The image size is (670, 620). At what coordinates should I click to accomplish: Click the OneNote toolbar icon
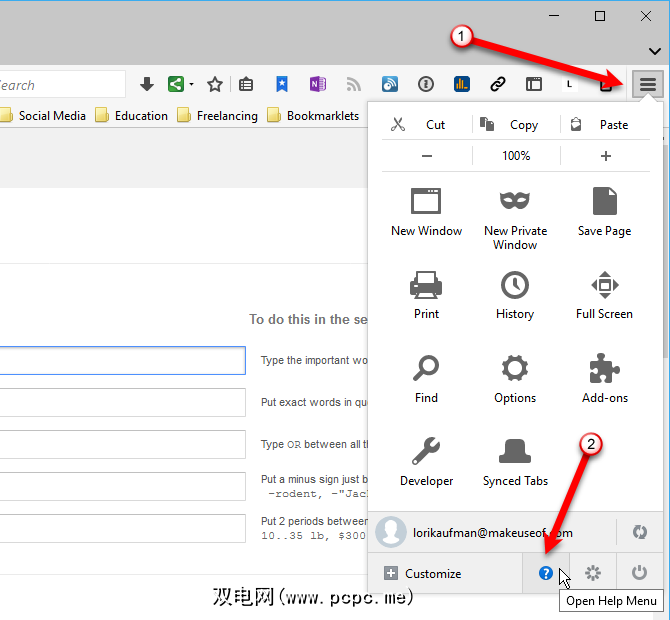pyautogui.click(x=318, y=85)
